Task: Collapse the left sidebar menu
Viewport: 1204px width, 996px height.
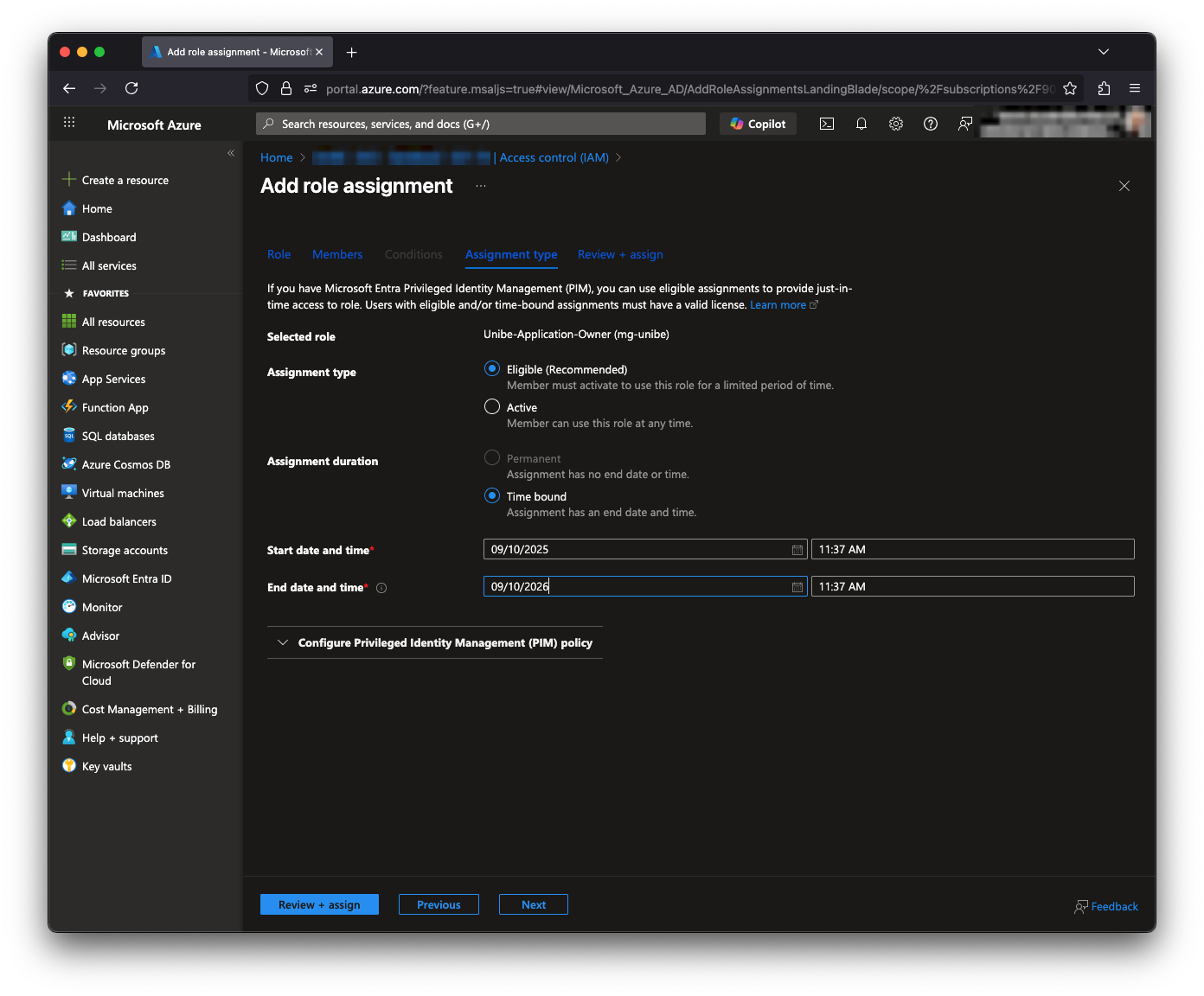Action: (x=231, y=153)
